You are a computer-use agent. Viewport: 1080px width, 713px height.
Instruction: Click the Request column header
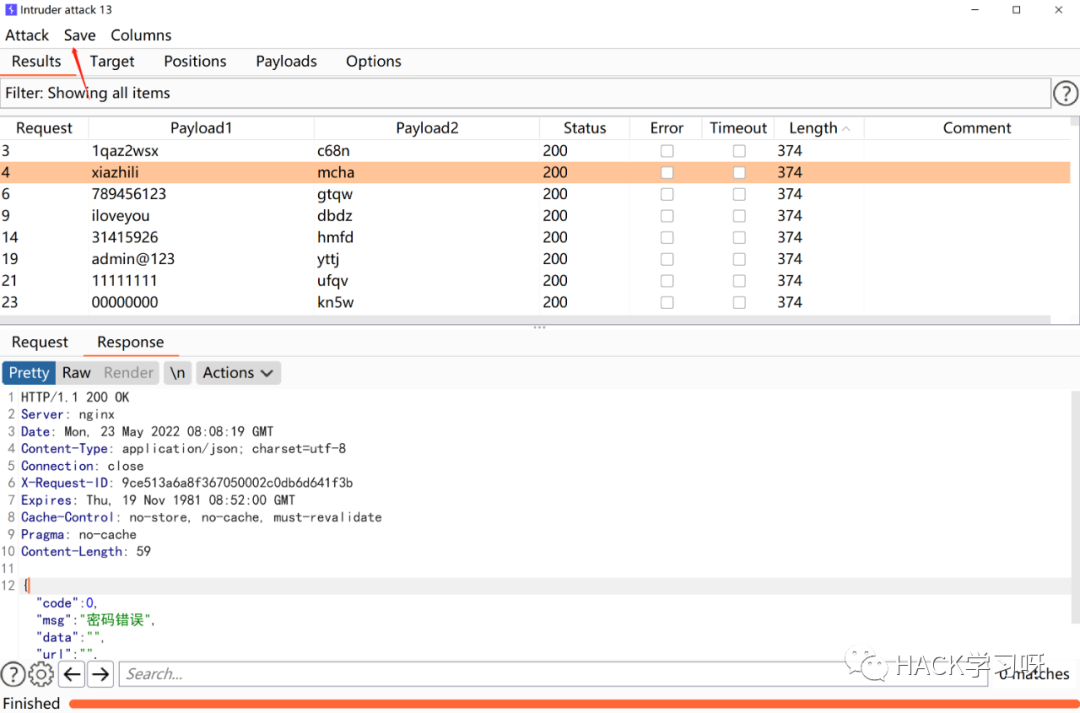pos(44,128)
